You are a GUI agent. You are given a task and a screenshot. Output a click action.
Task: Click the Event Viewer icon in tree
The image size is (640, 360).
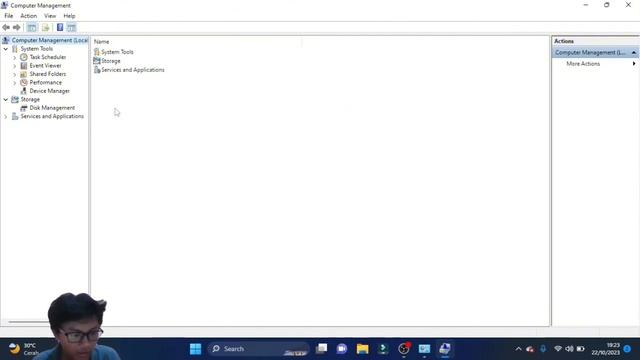coord(24,66)
